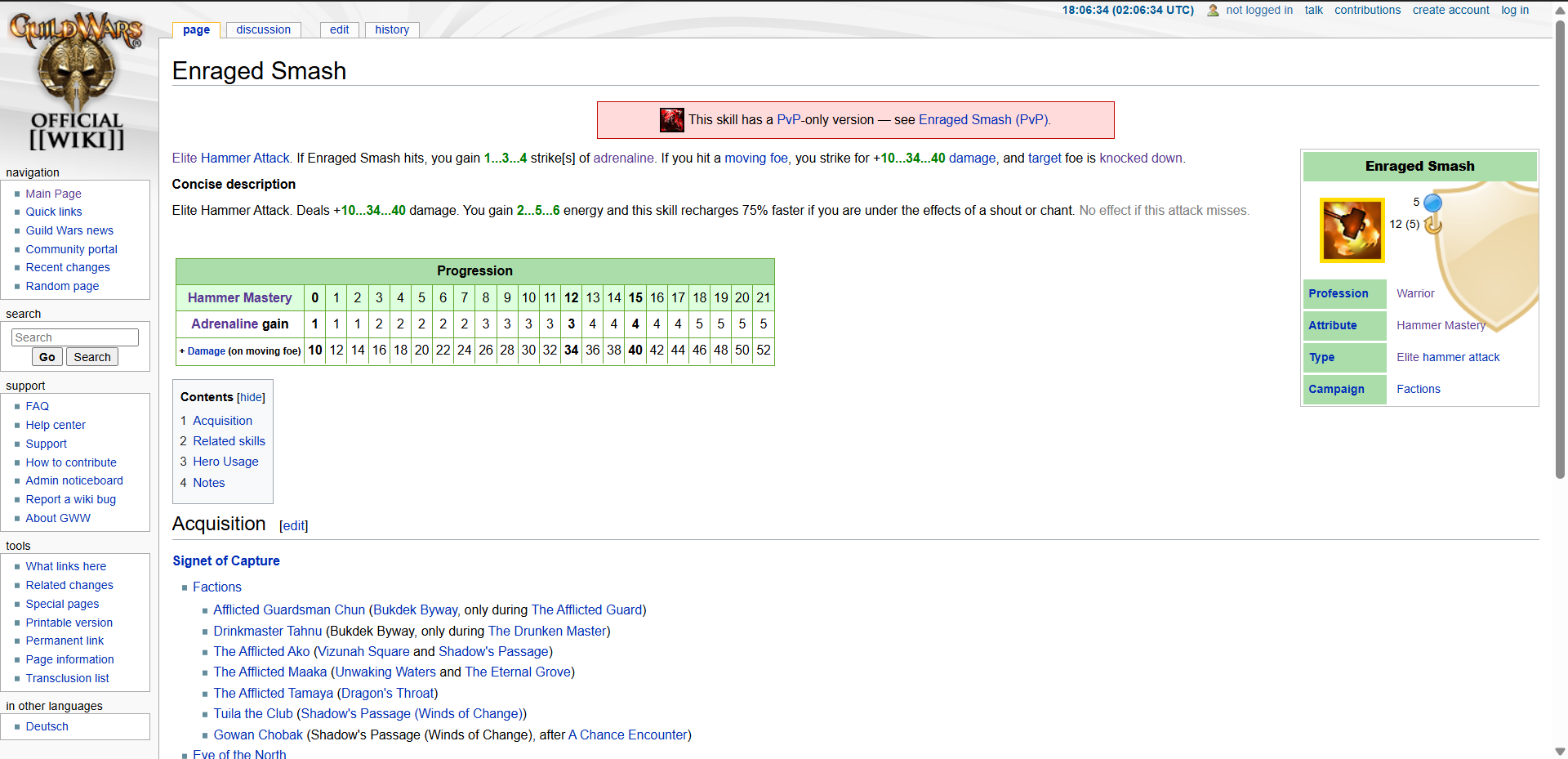This screenshot has width=1568, height=759.
Task: Open Quick links in sidebar
Action: point(54,212)
